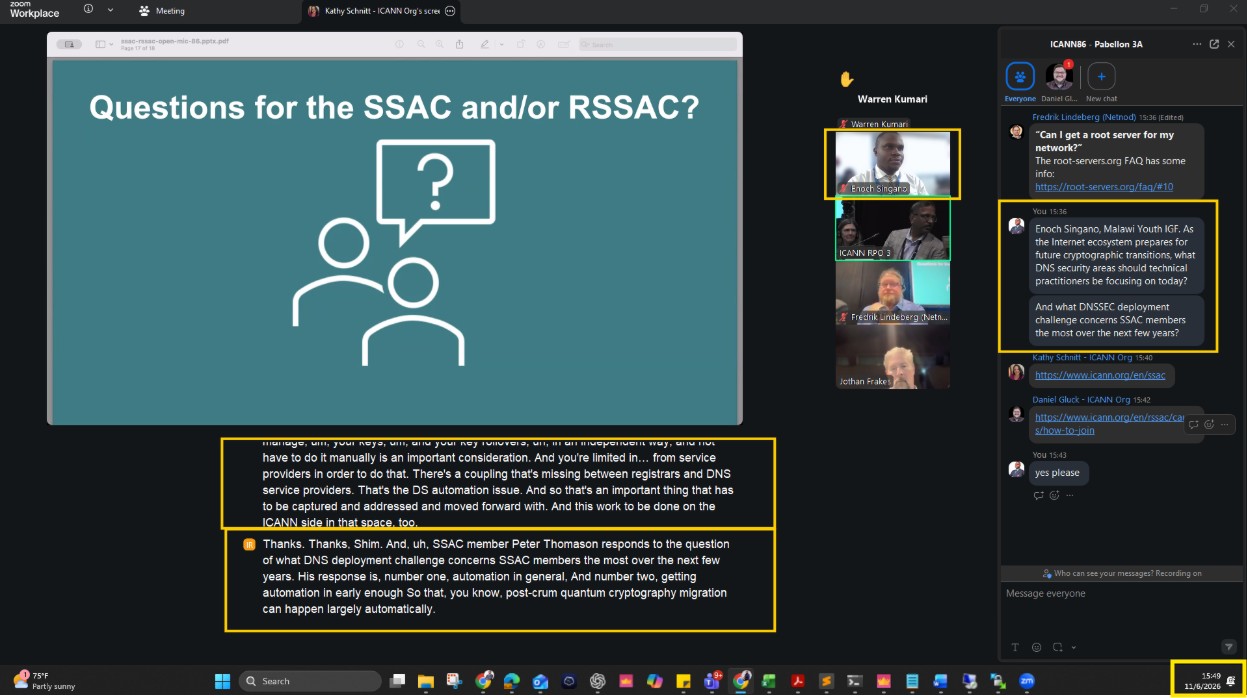
Task: Open the root-servers.org FAQ link
Action: click(x=1104, y=186)
